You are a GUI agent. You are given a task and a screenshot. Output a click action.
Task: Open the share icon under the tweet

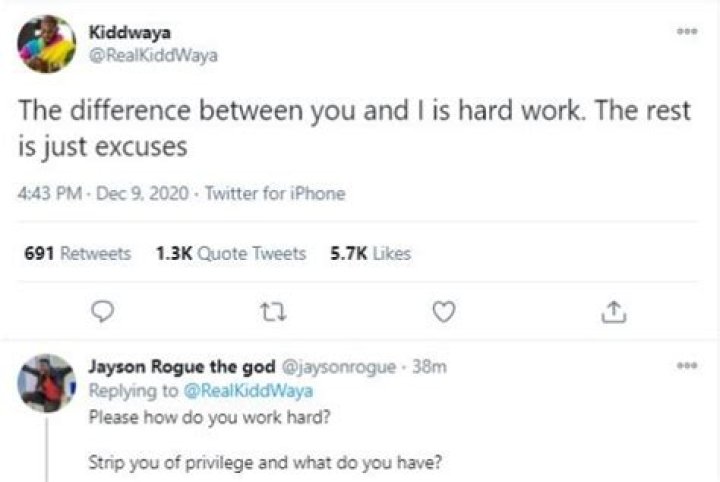coord(613,313)
